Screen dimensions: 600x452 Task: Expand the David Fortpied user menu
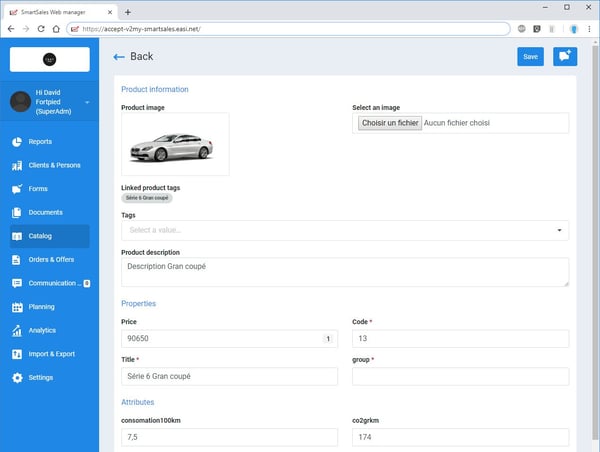pos(50,102)
